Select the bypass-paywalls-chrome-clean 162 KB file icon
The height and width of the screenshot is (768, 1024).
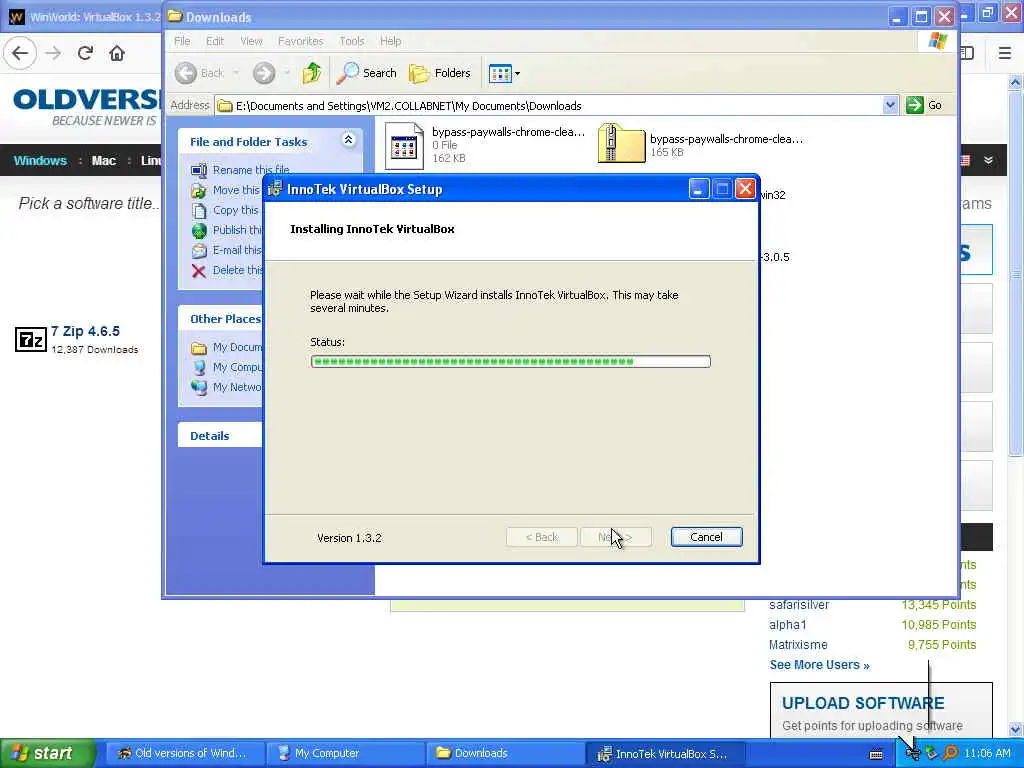pos(404,146)
